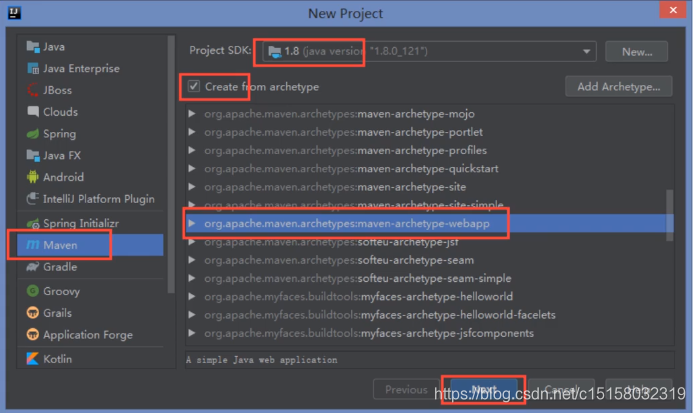Screen dimensions: 696x413
Task: Click the Java project type icon
Action: pyautogui.click(x=33, y=47)
